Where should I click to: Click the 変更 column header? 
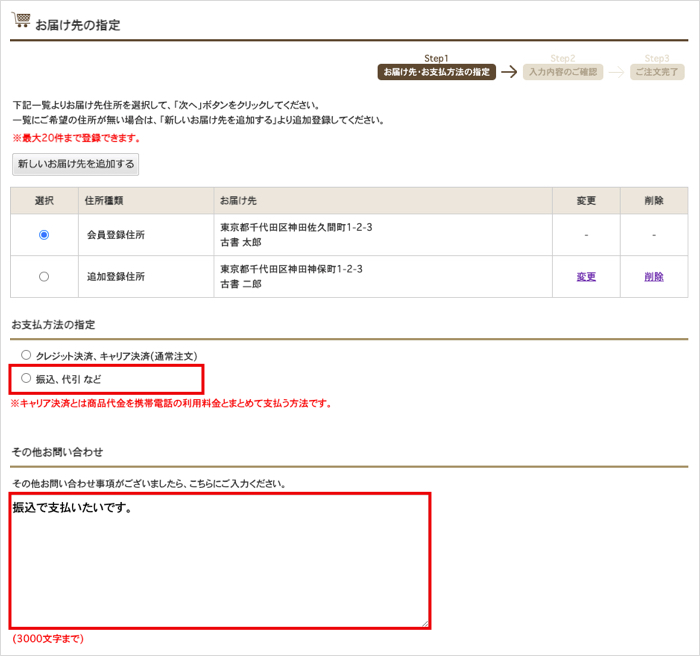pos(586,201)
